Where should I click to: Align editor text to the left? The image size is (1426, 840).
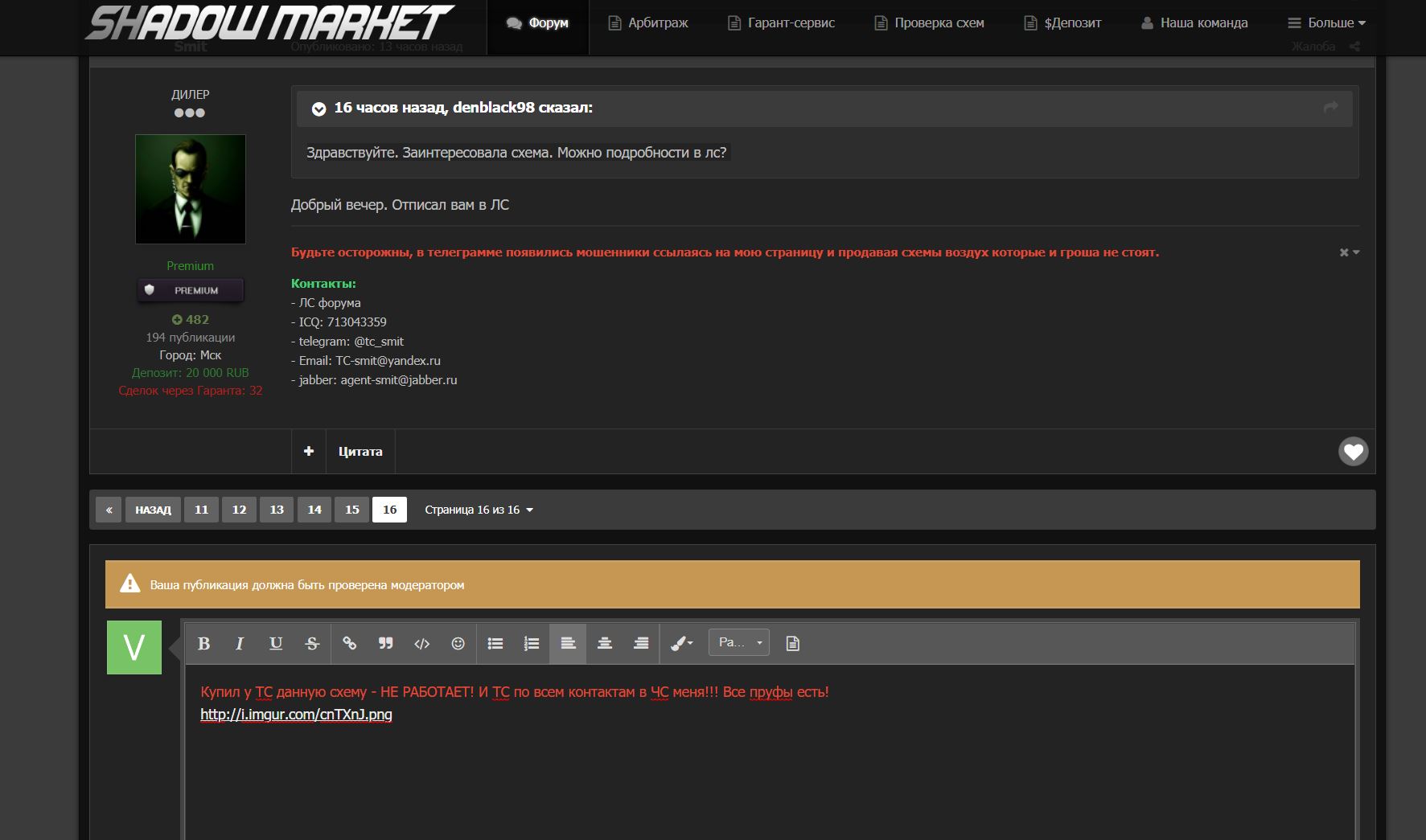[x=568, y=643]
